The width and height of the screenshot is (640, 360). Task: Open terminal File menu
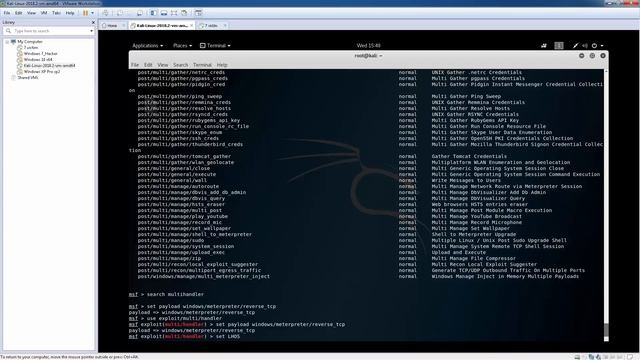(x=135, y=65)
